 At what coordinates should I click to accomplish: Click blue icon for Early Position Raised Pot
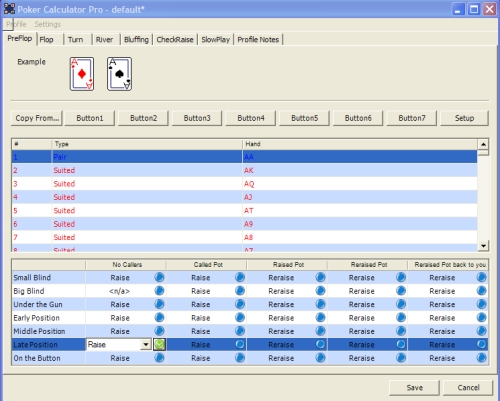pos(320,318)
